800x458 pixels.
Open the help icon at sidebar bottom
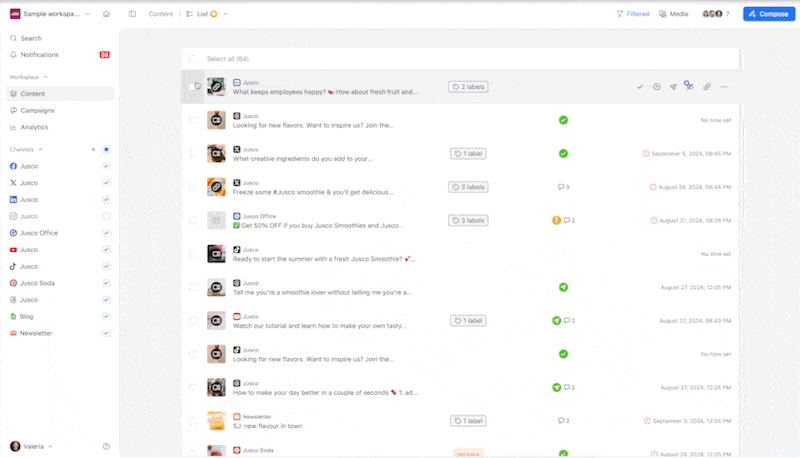click(106, 446)
